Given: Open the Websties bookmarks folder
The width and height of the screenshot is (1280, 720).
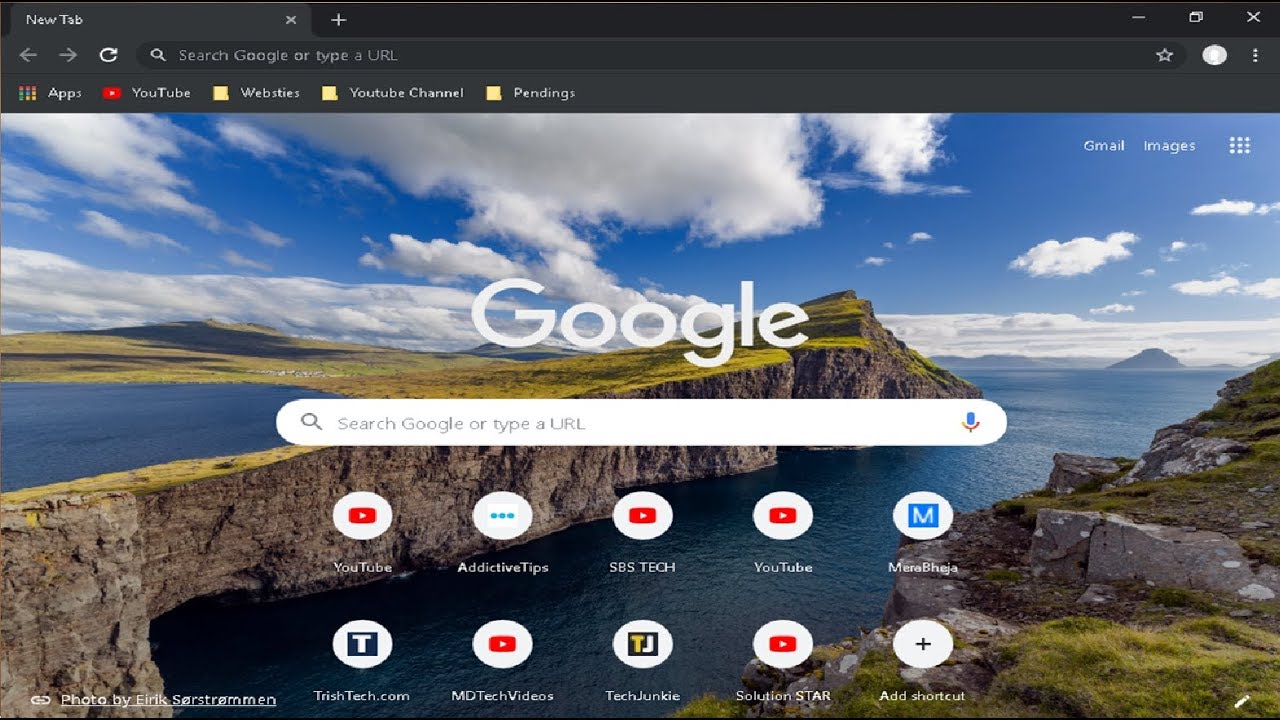Looking at the screenshot, I should coord(256,92).
